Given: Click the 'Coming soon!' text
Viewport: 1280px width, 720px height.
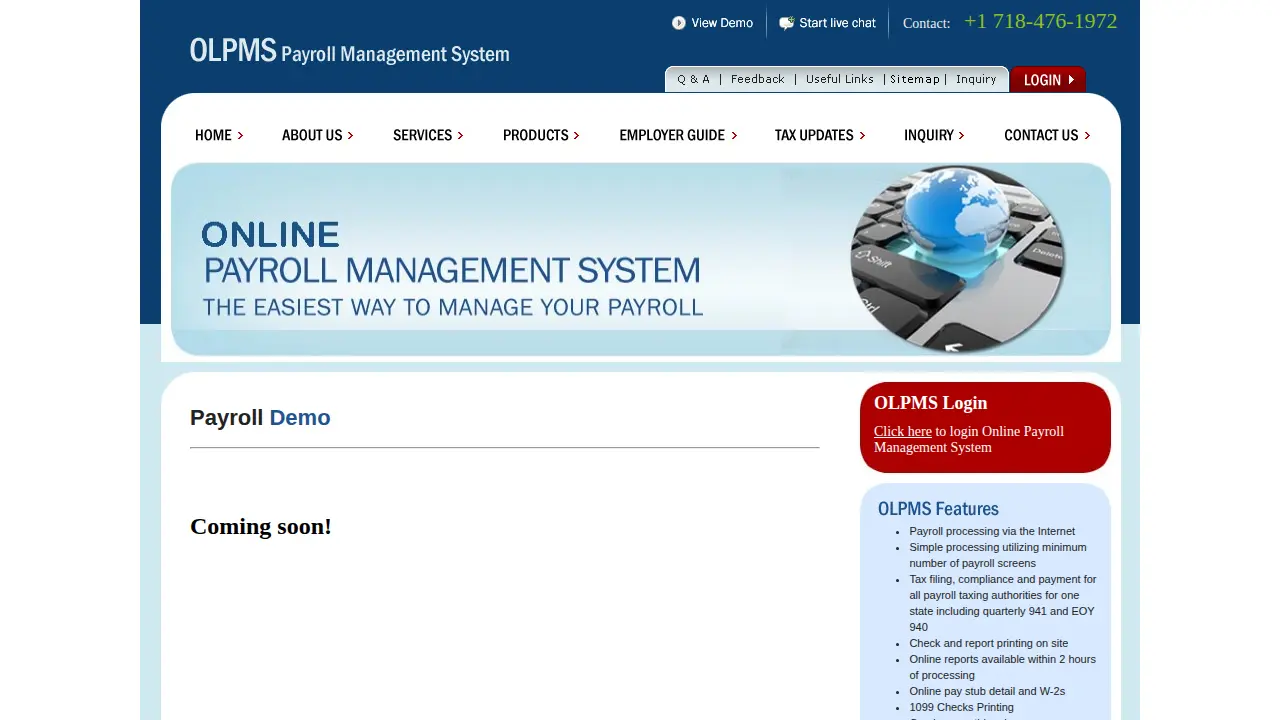Looking at the screenshot, I should click(261, 527).
